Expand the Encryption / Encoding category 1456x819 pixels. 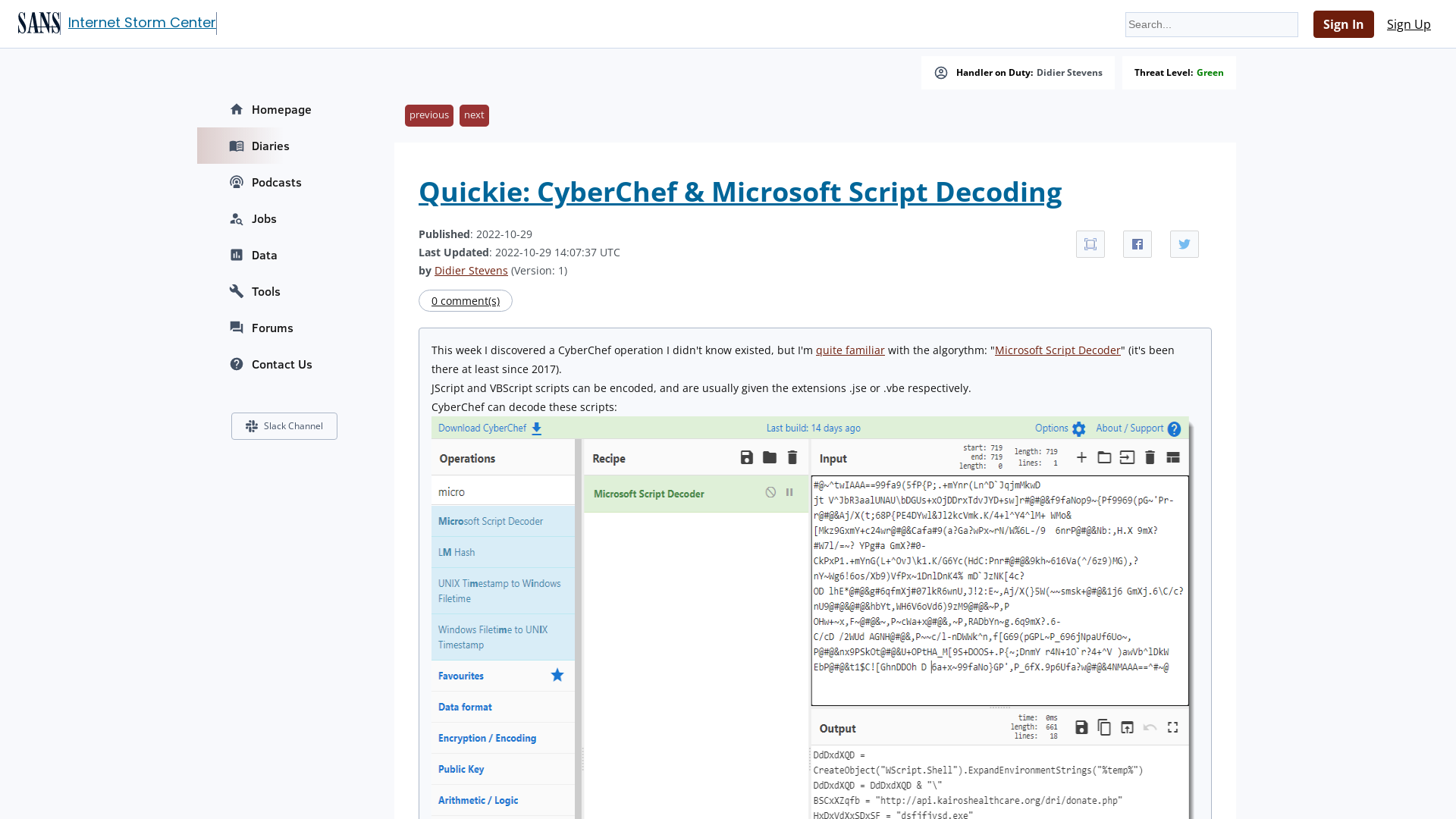(487, 737)
